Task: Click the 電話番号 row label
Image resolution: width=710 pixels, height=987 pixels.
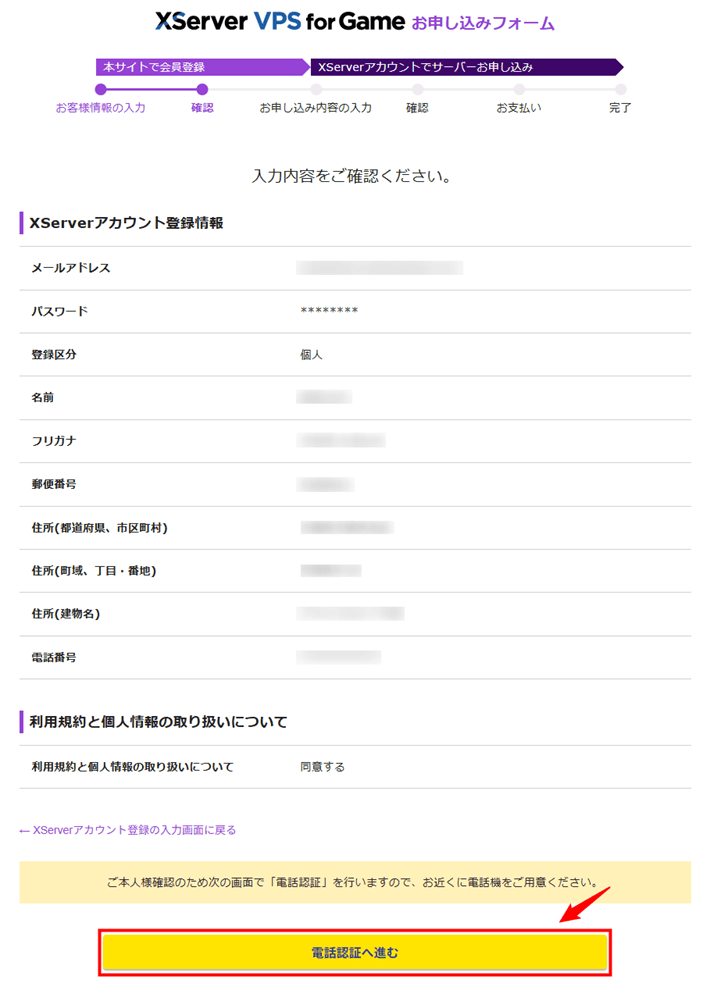Action: coord(54,657)
